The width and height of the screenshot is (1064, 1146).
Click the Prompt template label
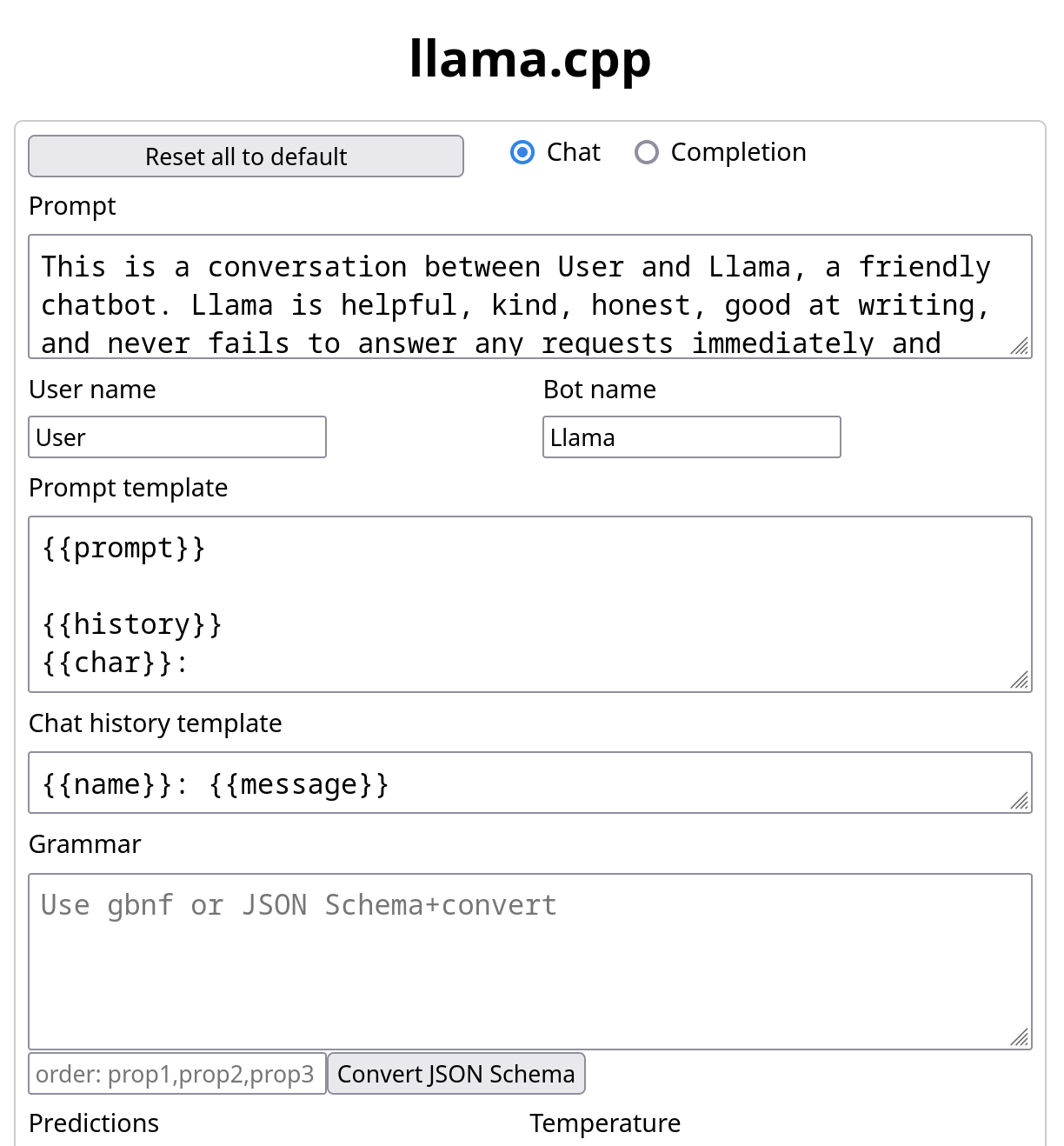coord(129,488)
